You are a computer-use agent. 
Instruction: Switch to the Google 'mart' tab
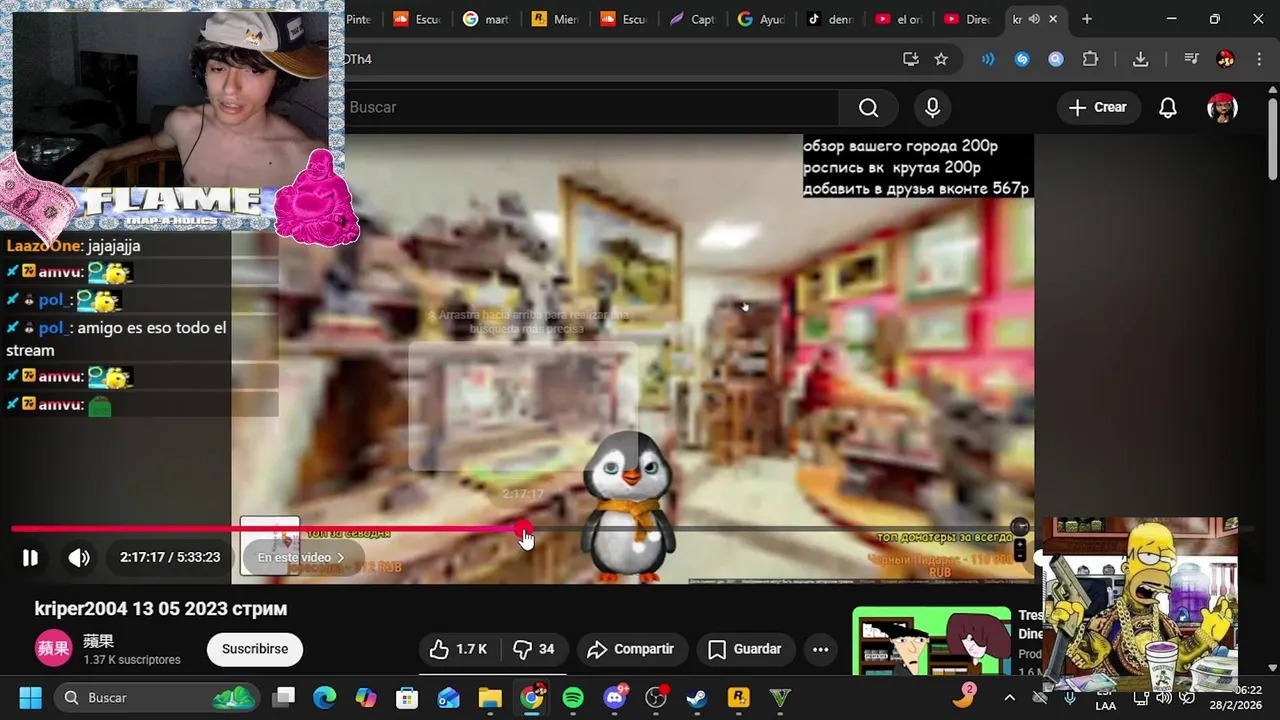pos(487,19)
